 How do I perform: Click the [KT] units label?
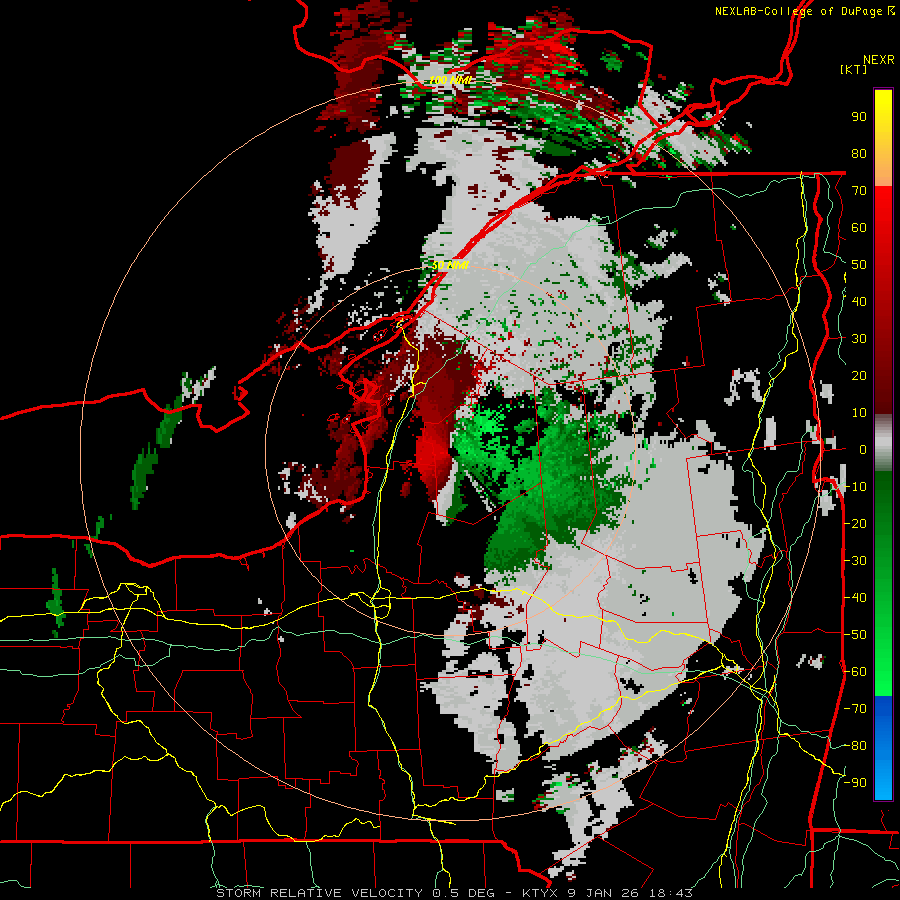[854, 69]
